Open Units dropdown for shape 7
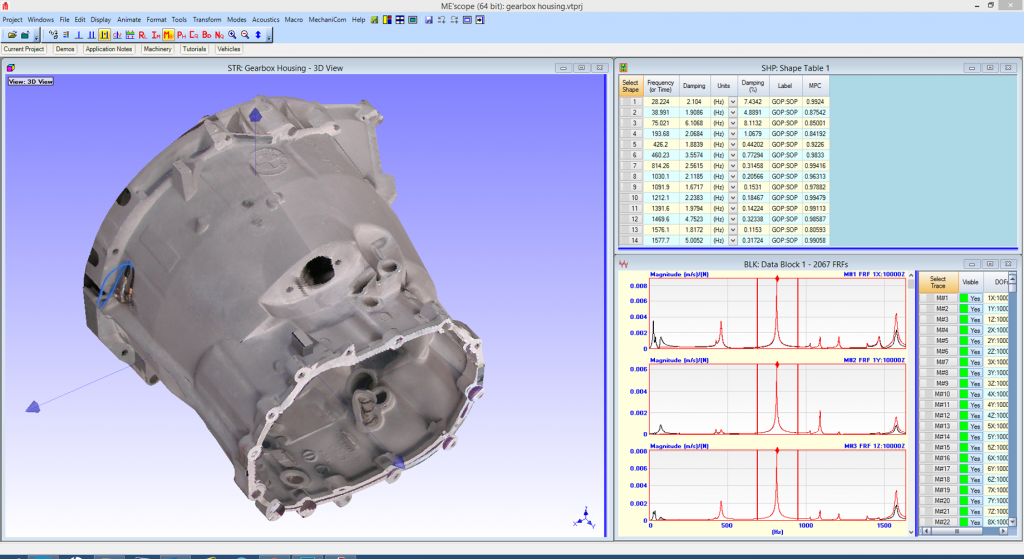The height and width of the screenshot is (559, 1024). pos(732,165)
